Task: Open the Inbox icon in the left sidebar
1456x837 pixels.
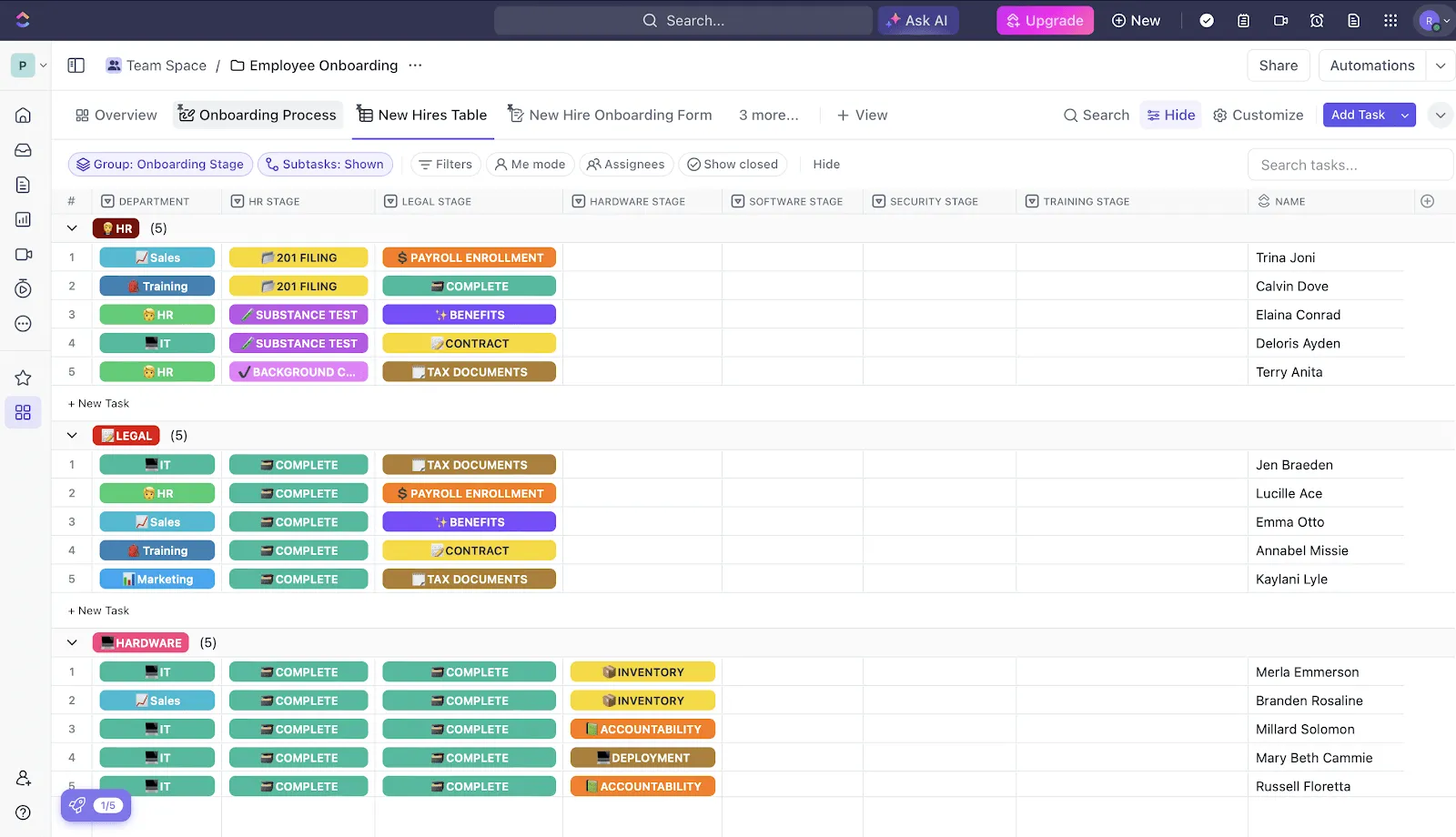Action: pyautogui.click(x=24, y=150)
